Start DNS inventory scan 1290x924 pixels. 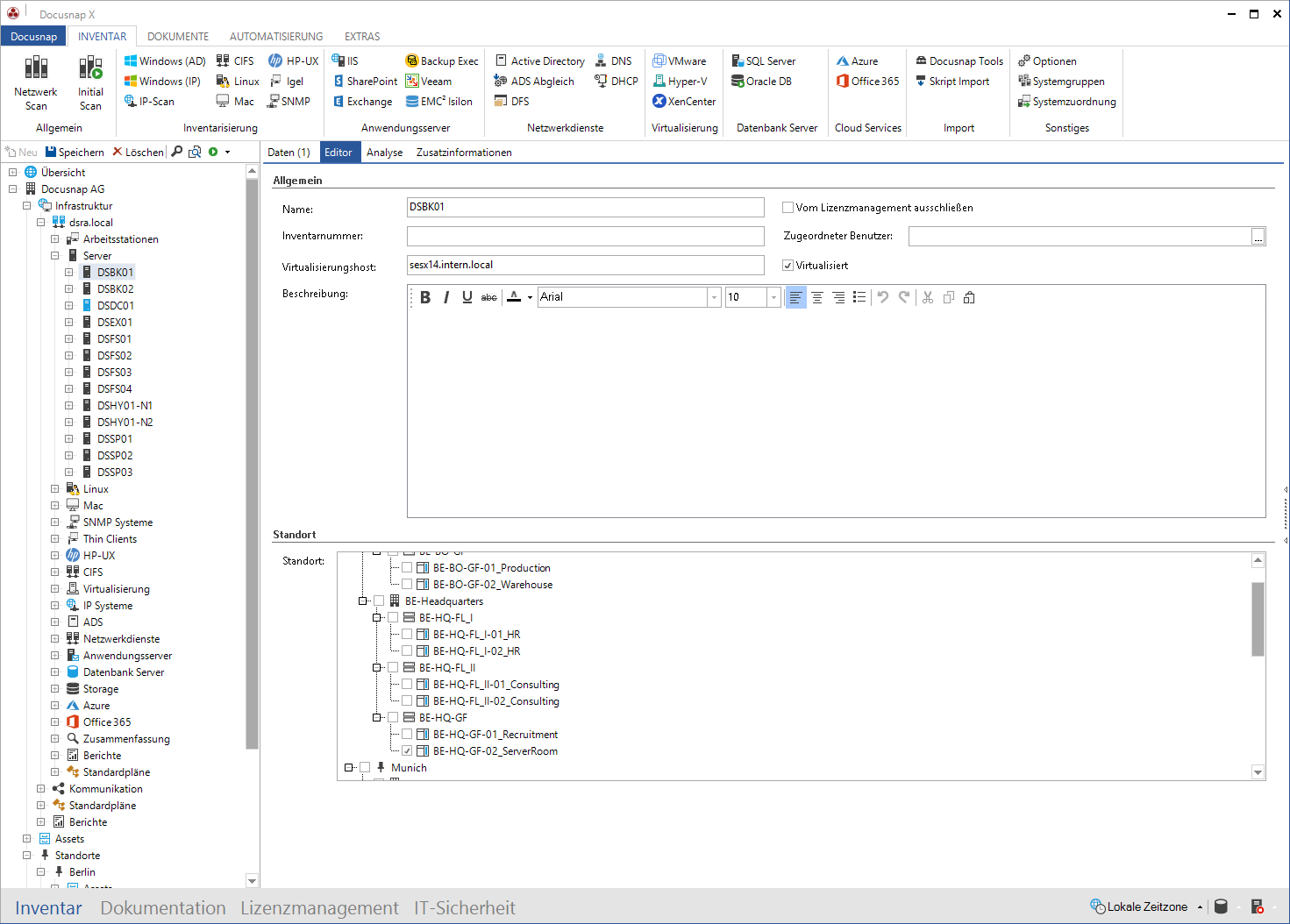tap(613, 61)
